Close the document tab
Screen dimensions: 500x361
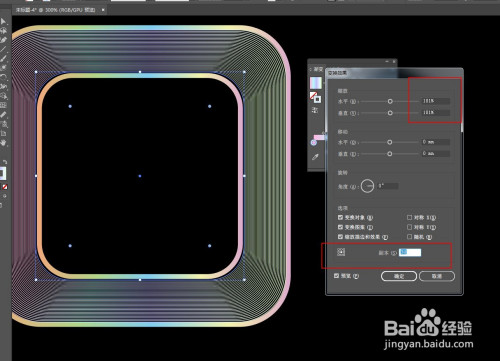[103, 10]
